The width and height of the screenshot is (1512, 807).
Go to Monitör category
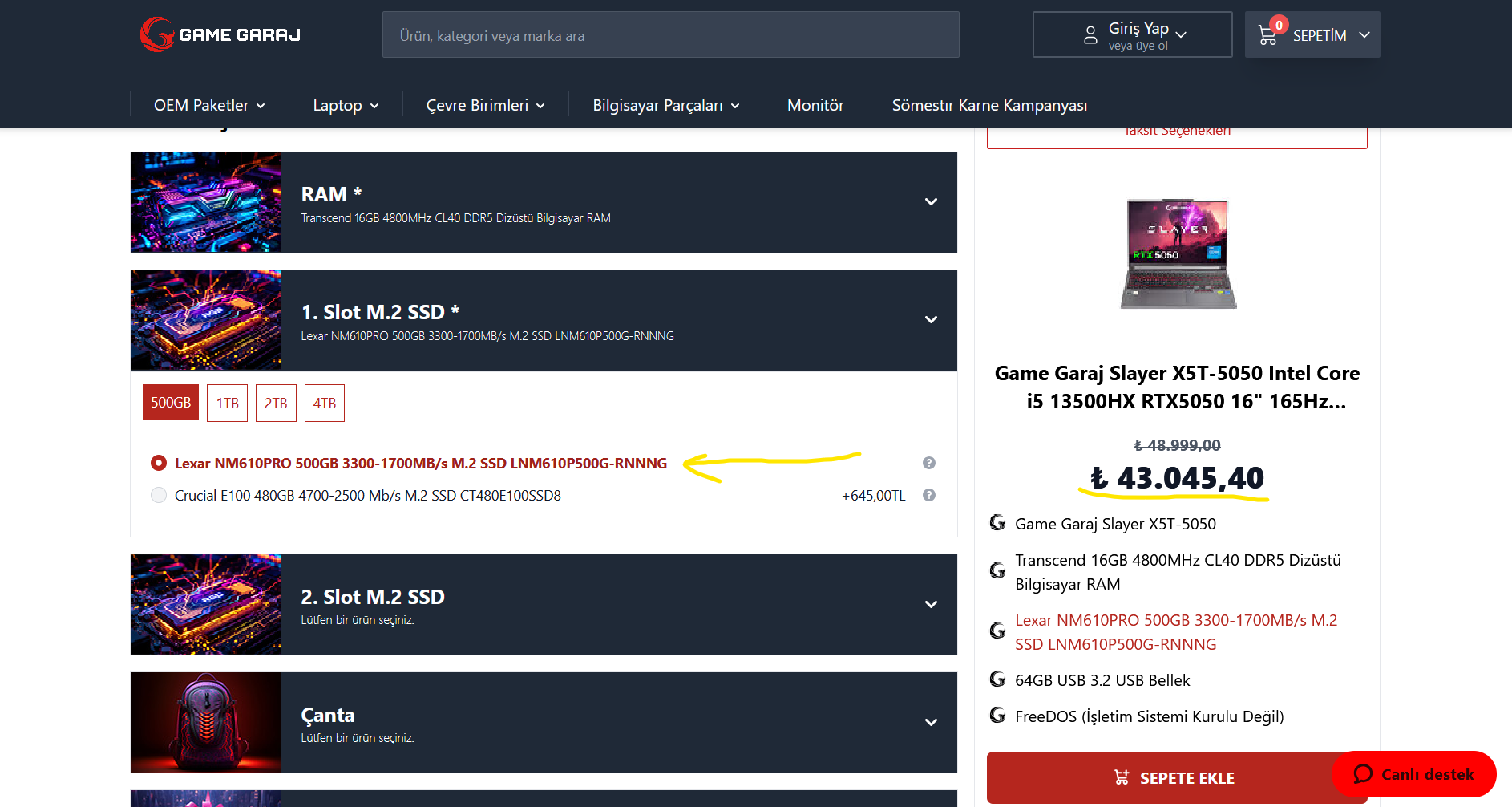click(815, 105)
